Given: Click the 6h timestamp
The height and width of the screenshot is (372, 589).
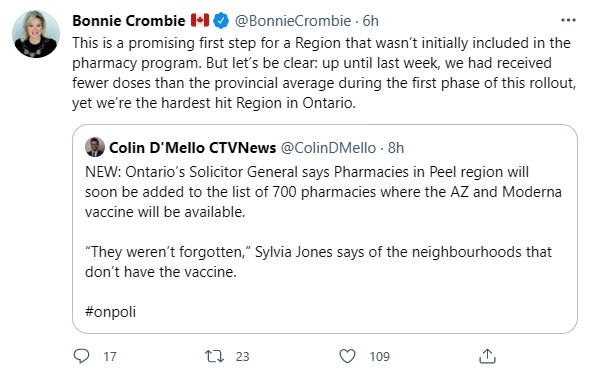Looking at the screenshot, I should [x=370, y=21].
